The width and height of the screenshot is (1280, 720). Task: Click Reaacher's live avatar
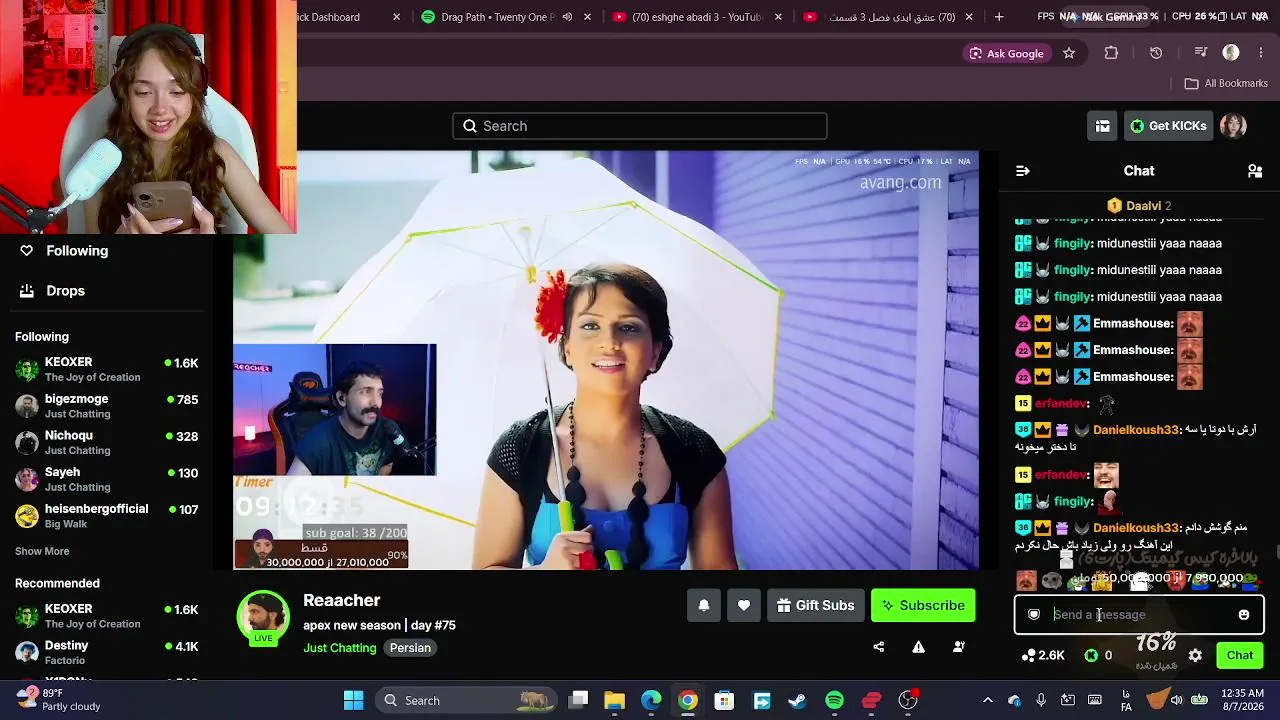click(x=263, y=618)
